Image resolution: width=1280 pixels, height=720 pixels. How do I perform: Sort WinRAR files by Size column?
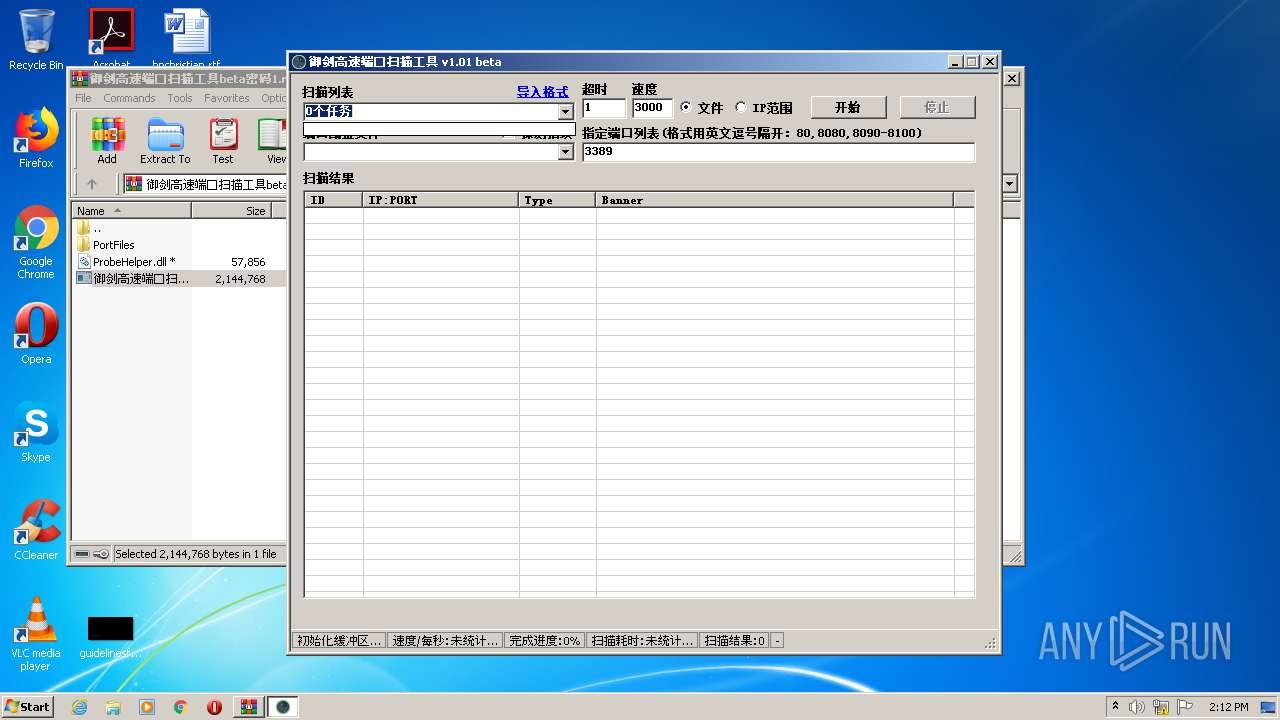click(x=232, y=211)
